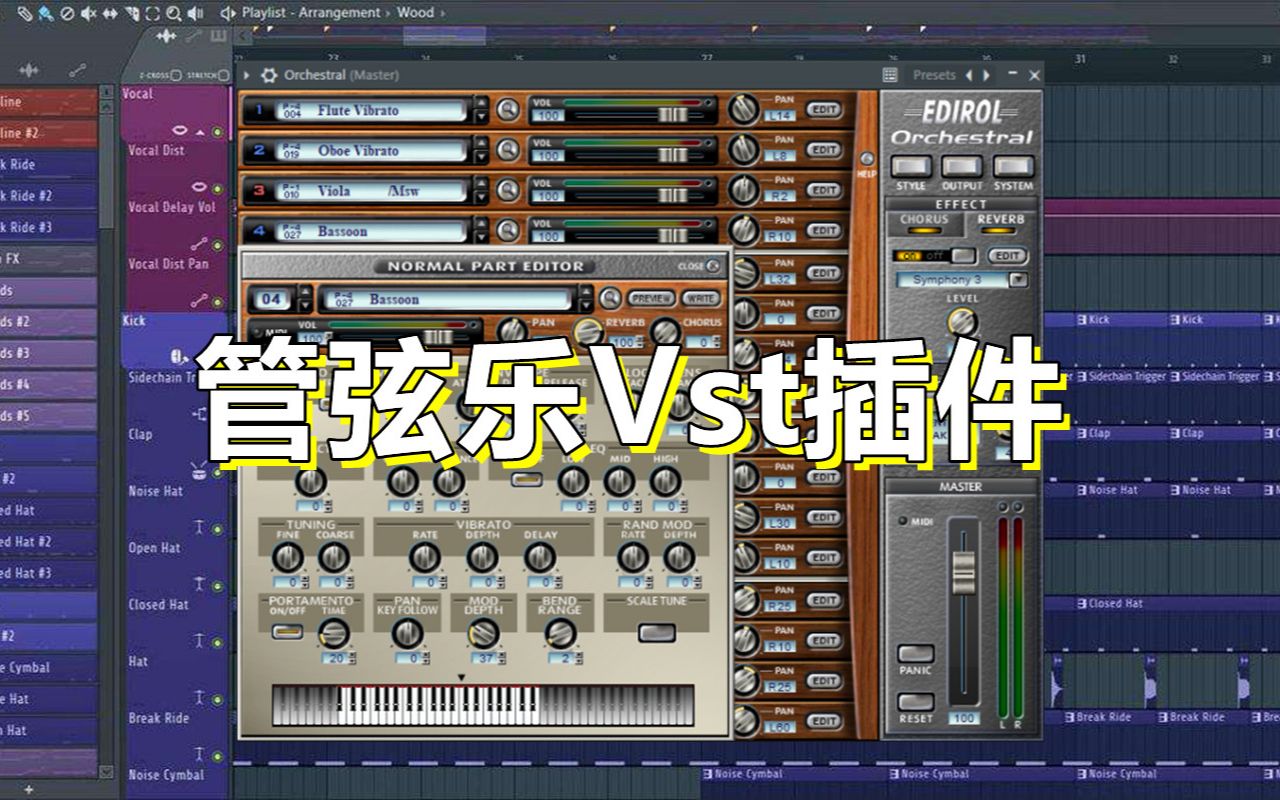The image size is (1280, 800).
Task: Select previous preset arrow beside Presets
Action: [969, 75]
